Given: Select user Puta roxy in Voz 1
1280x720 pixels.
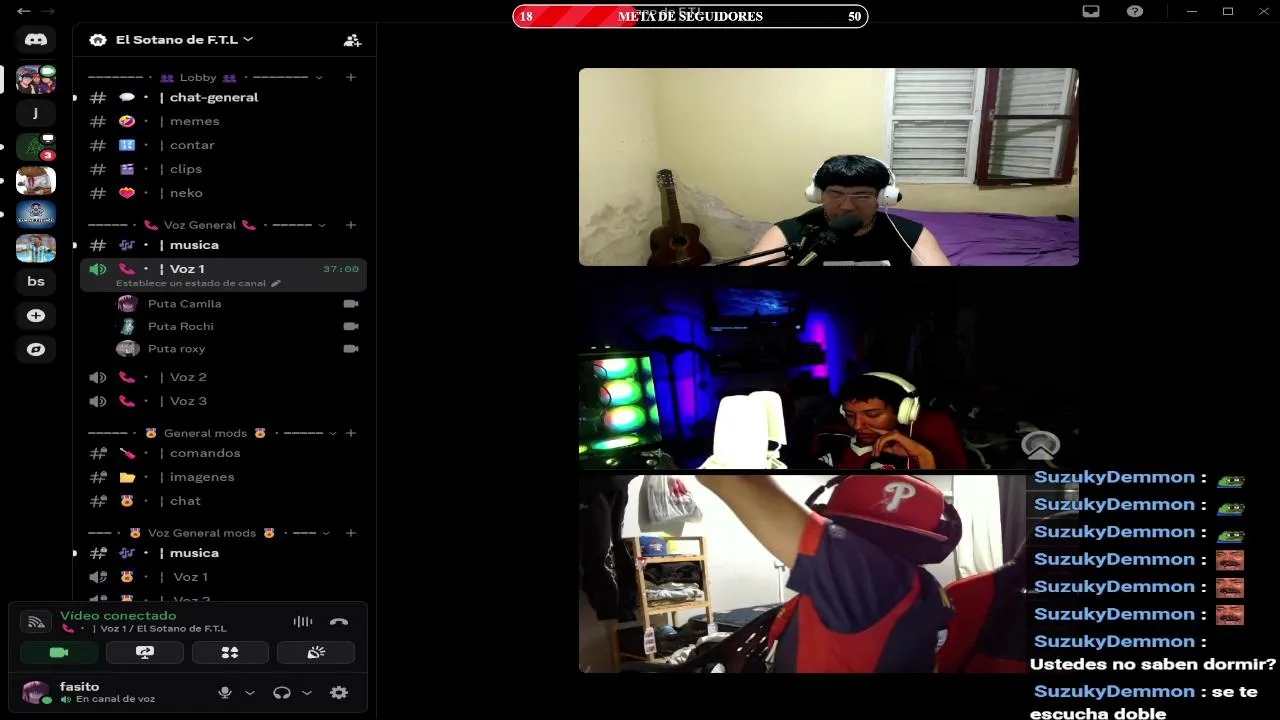Looking at the screenshot, I should tap(238, 349).
